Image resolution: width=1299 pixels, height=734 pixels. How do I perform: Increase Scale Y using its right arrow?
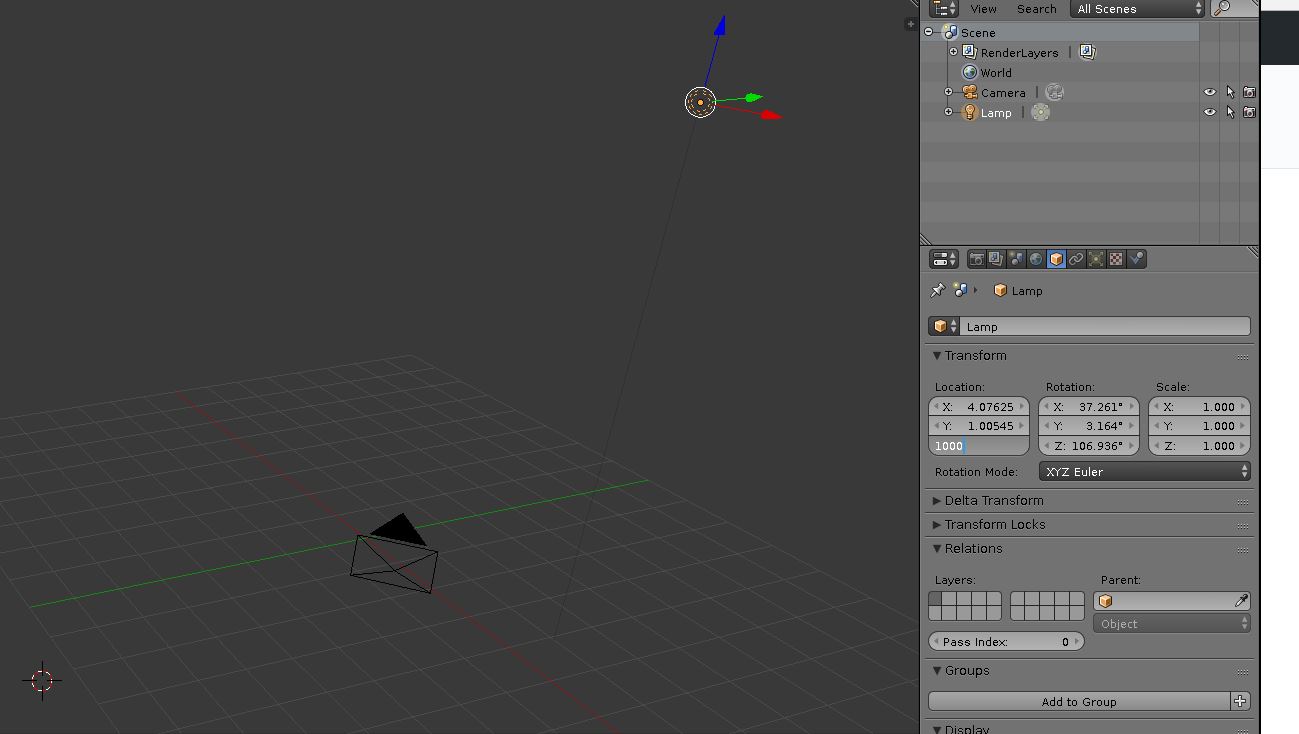[1243, 426]
